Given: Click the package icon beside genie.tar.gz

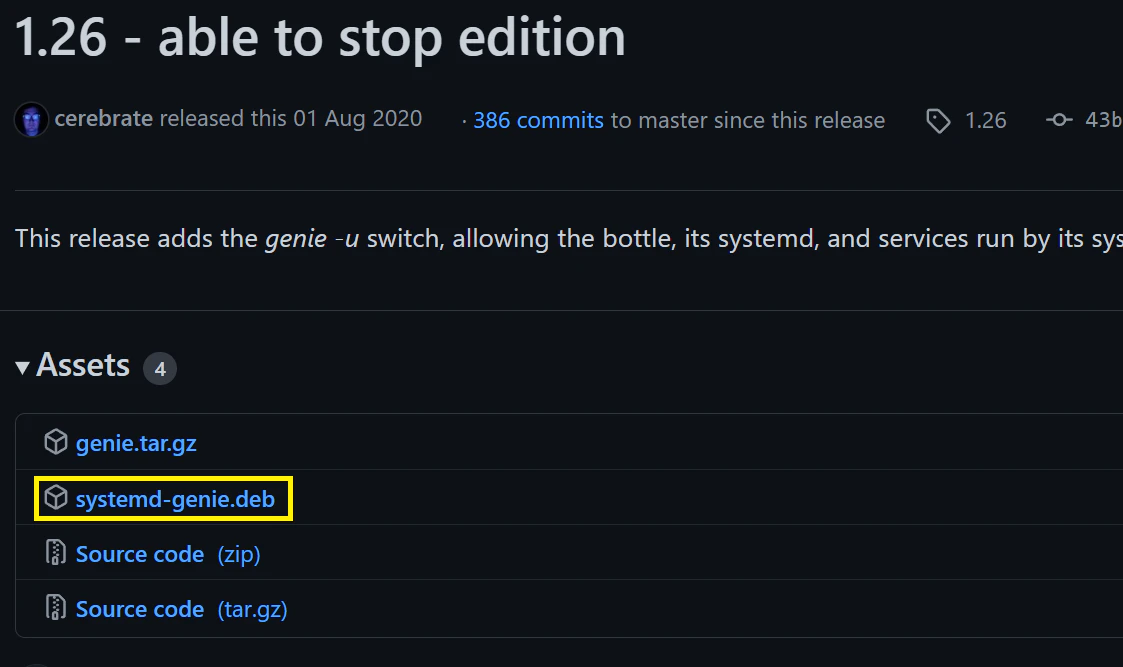Looking at the screenshot, I should pyautogui.click(x=56, y=442).
